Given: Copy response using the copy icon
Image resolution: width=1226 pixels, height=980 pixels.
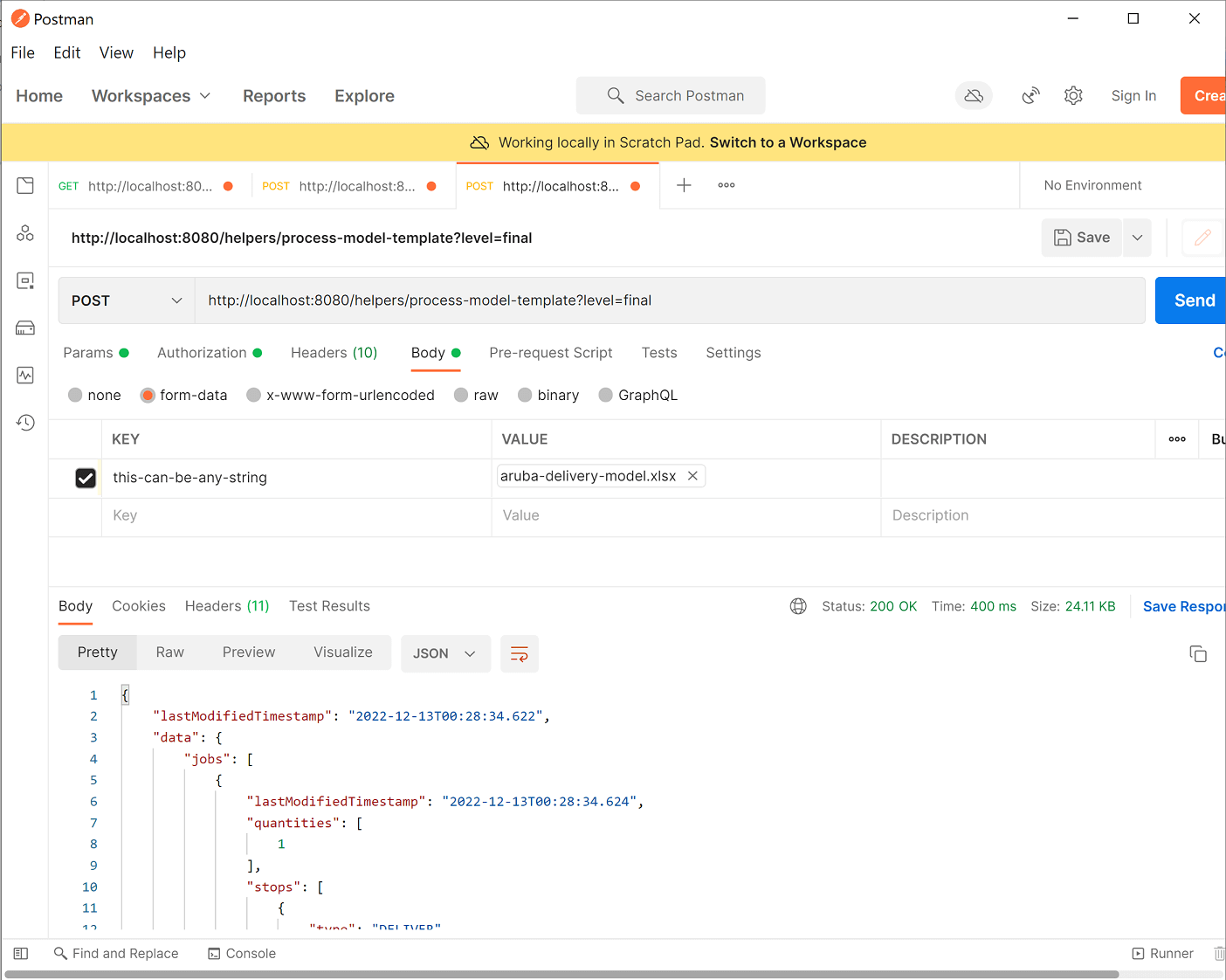Looking at the screenshot, I should click(1198, 653).
